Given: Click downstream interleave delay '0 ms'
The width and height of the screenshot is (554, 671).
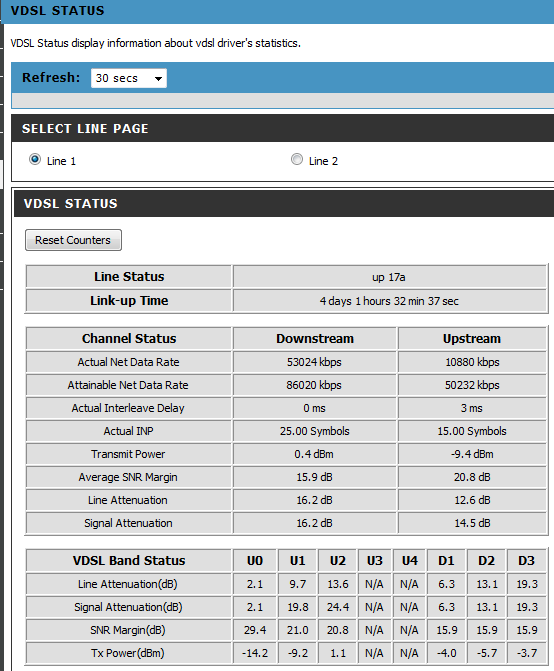Looking at the screenshot, I should [314, 408].
